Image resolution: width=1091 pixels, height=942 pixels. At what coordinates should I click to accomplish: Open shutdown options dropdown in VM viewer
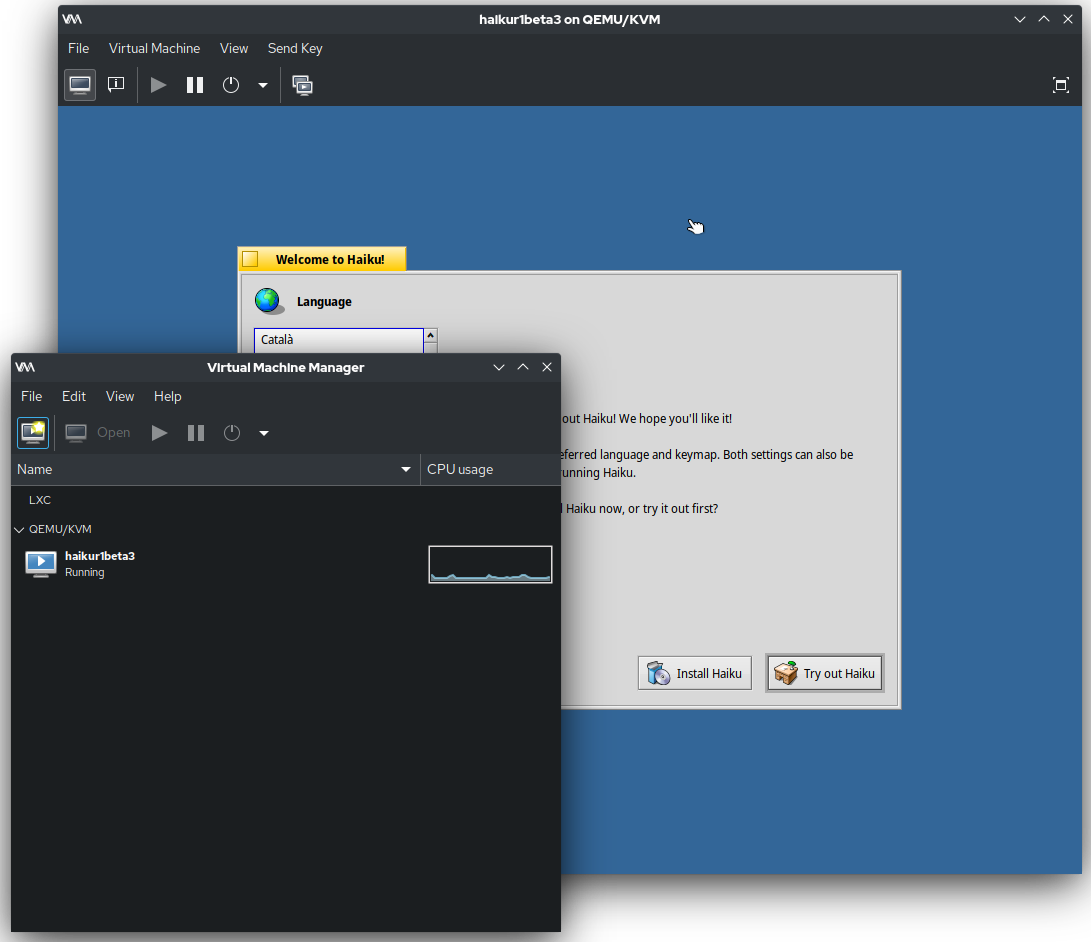(x=263, y=85)
